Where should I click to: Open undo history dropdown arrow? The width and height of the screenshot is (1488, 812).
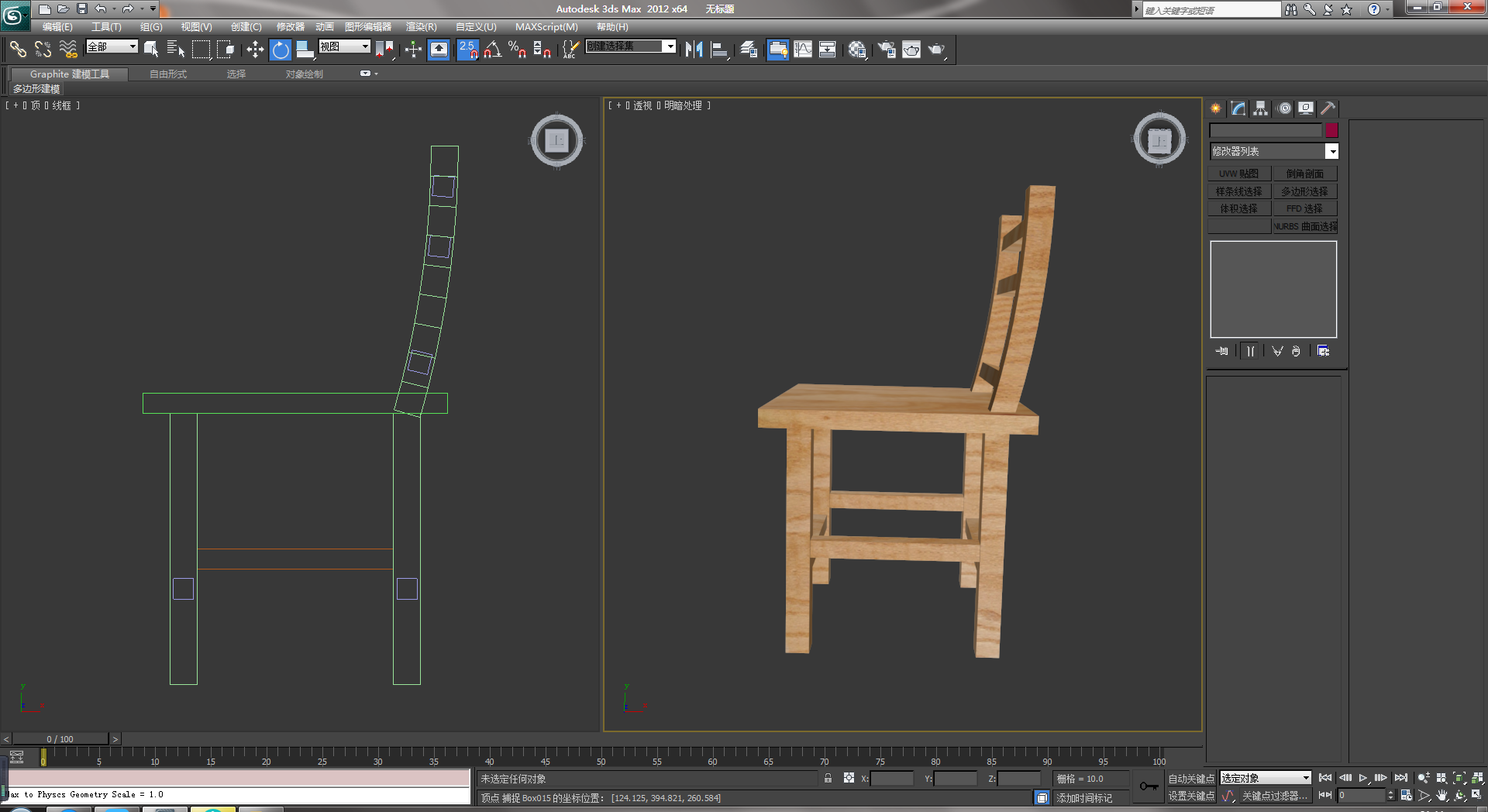point(114,9)
